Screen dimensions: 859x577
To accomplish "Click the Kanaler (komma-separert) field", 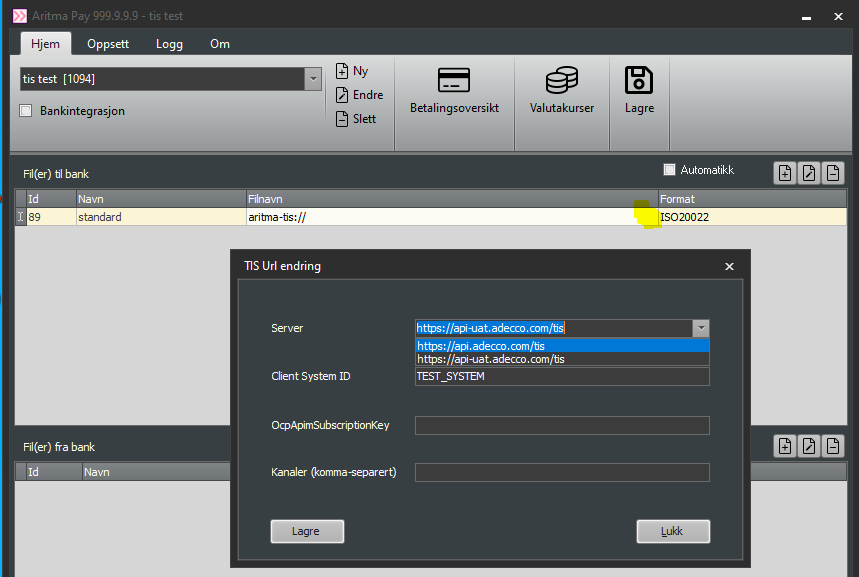I will 562,473.
